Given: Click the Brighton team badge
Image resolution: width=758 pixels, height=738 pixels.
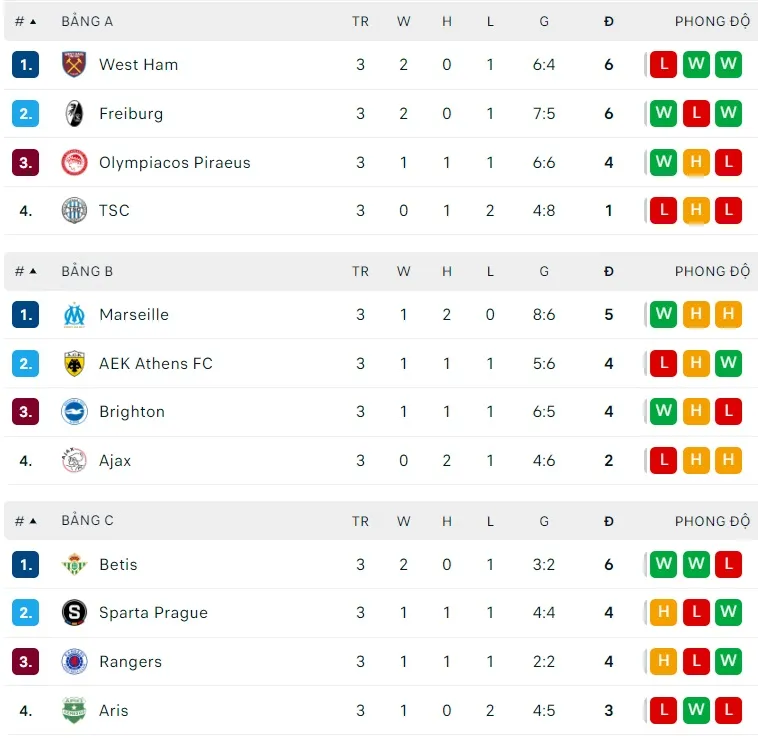Looking at the screenshot, I should pos(74,411).
